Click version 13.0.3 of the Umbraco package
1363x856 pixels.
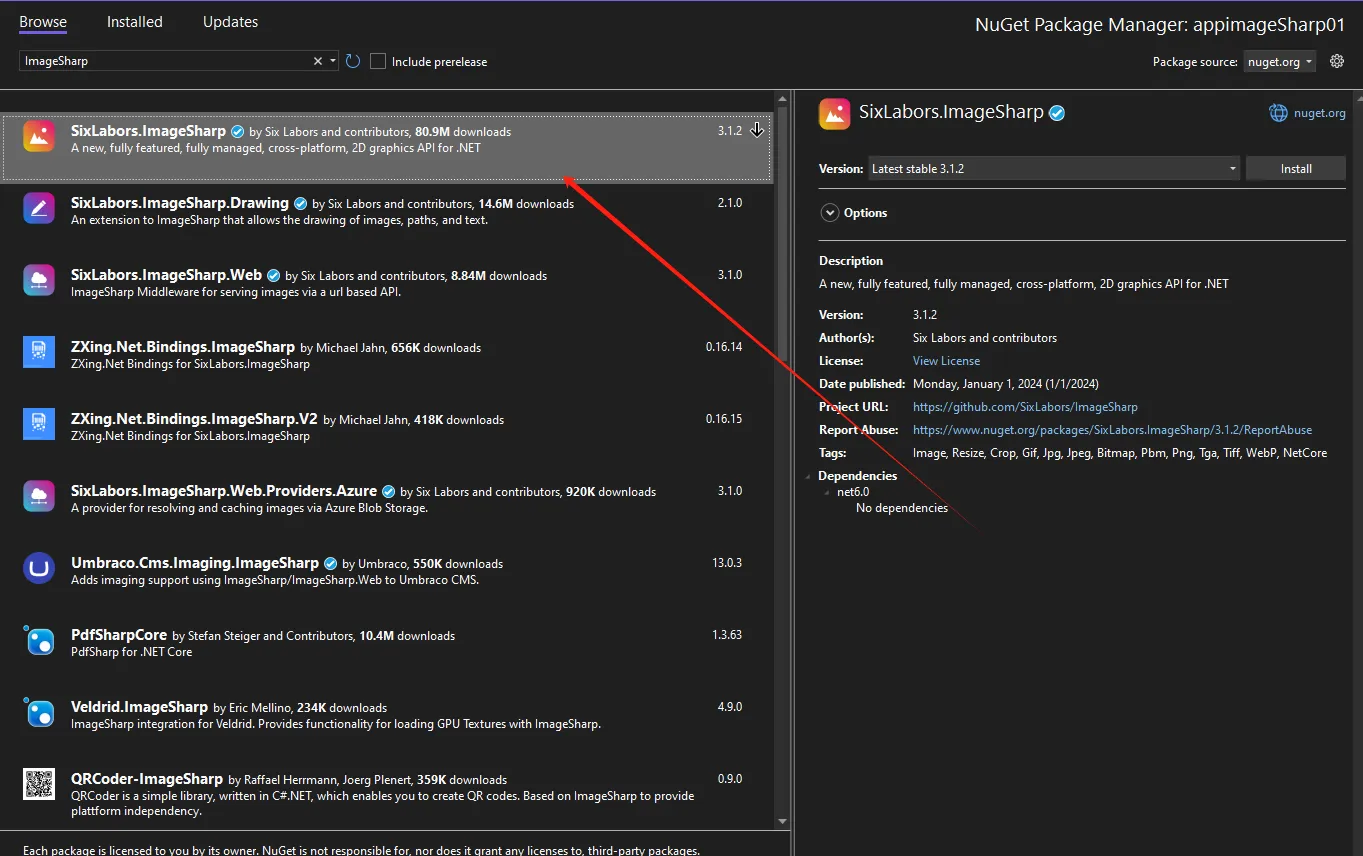click(727, 563)
